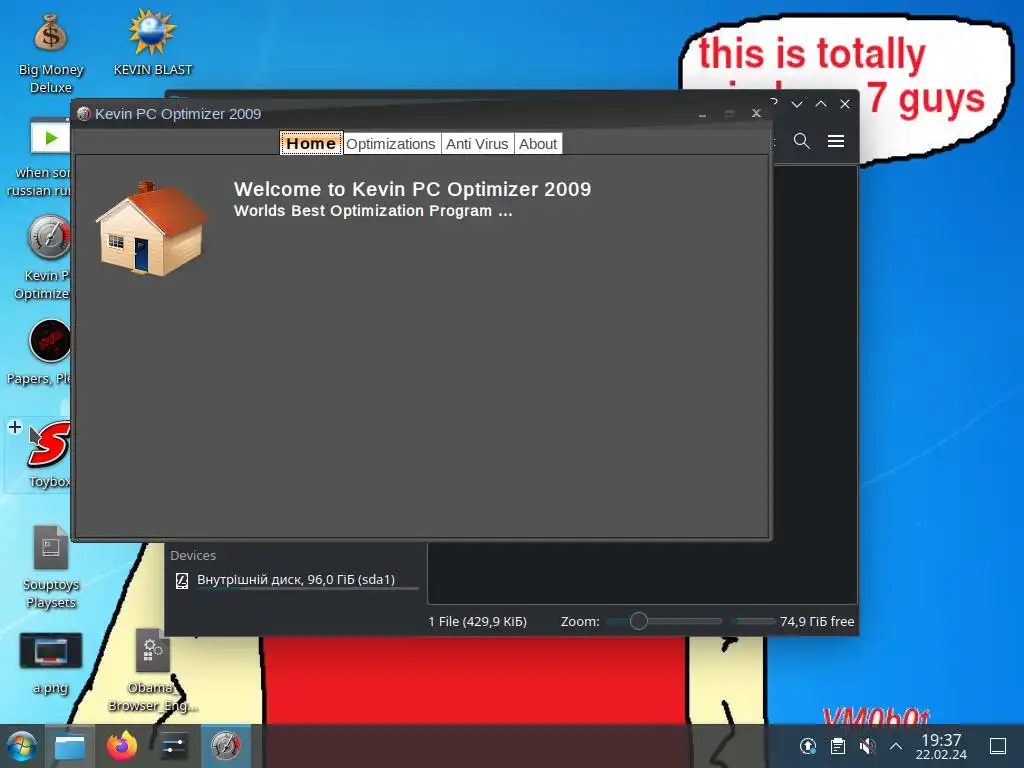Open Big Money Deluxe desktop icon

pyautogui.click(x=51, y=54)
